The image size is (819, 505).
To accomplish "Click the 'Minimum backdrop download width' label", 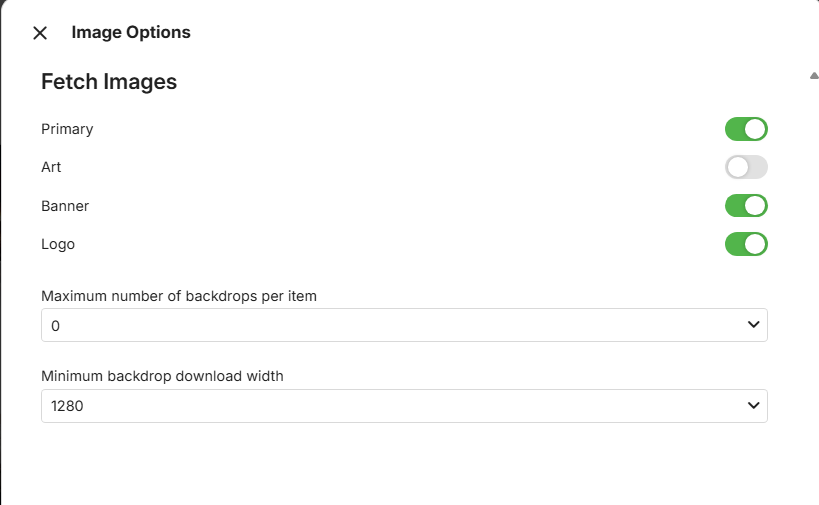I will tap(162, 377).
